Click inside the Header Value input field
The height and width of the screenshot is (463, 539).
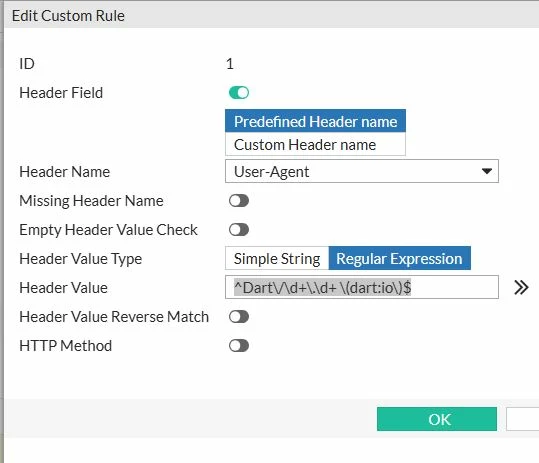point(362,287)
